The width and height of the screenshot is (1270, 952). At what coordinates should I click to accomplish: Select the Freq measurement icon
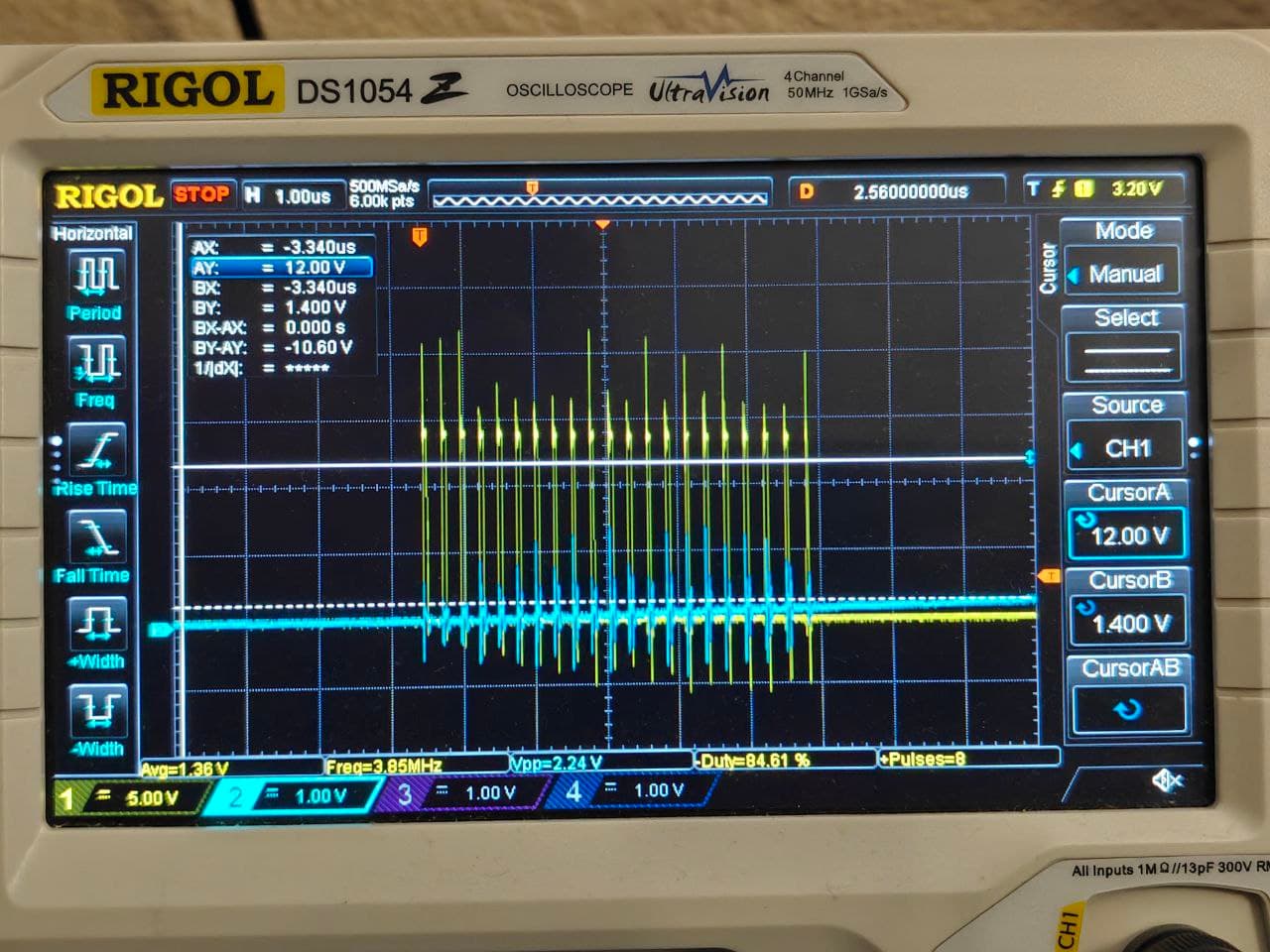pyautogui.click(x=96, y=363)
